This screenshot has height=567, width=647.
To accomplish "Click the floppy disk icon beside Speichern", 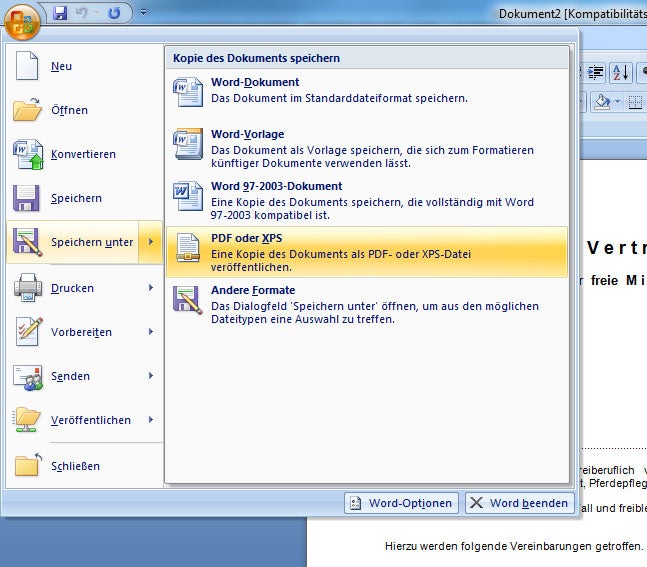I will pos(26,198).
